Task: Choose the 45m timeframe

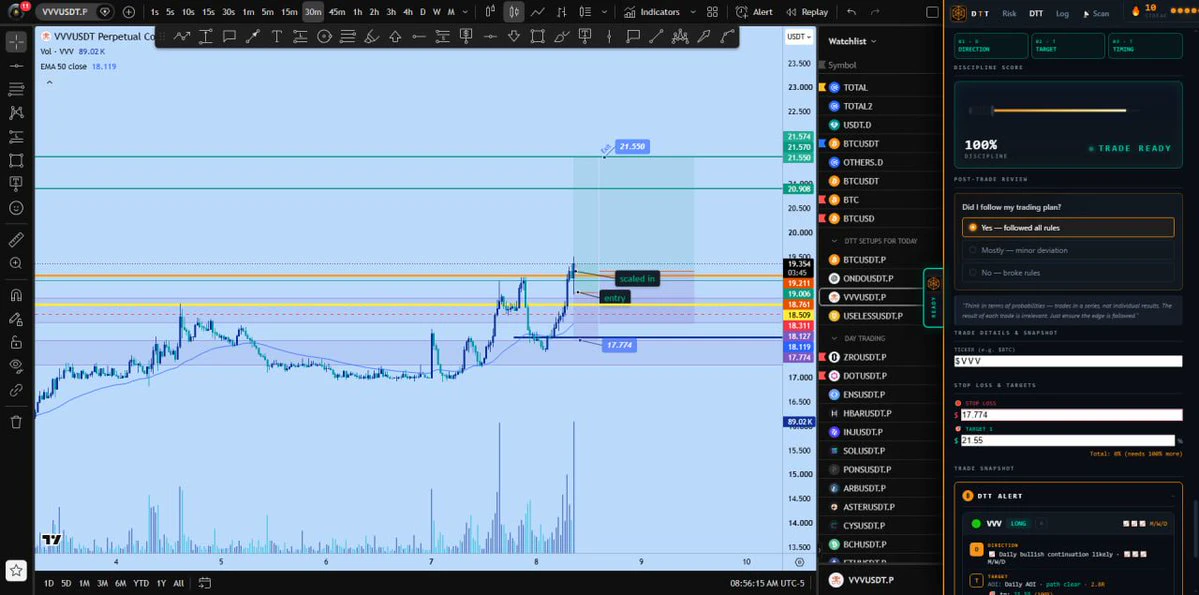Action: point(336,12)
